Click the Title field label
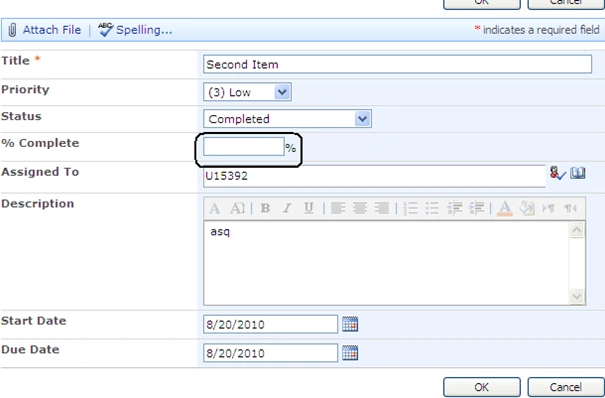The height and width of the screenshot is (398, 605). point(15,61)
